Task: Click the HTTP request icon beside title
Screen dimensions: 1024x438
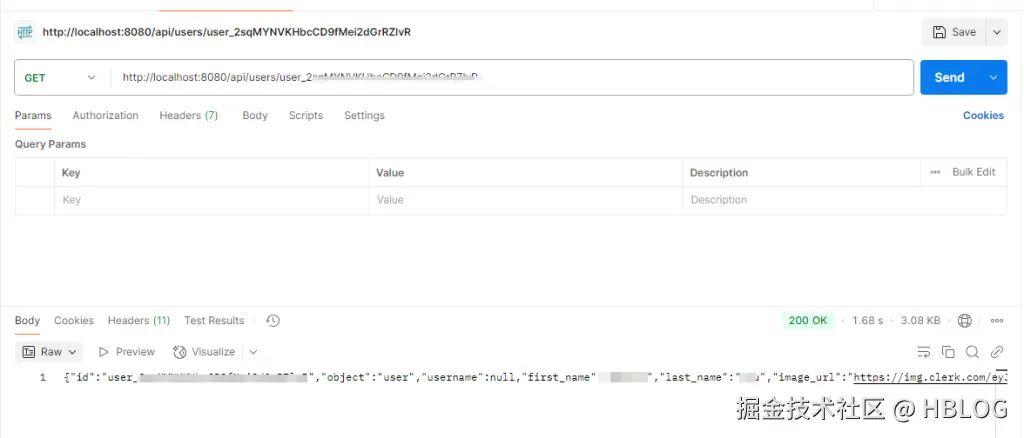Action: point(25,32)
